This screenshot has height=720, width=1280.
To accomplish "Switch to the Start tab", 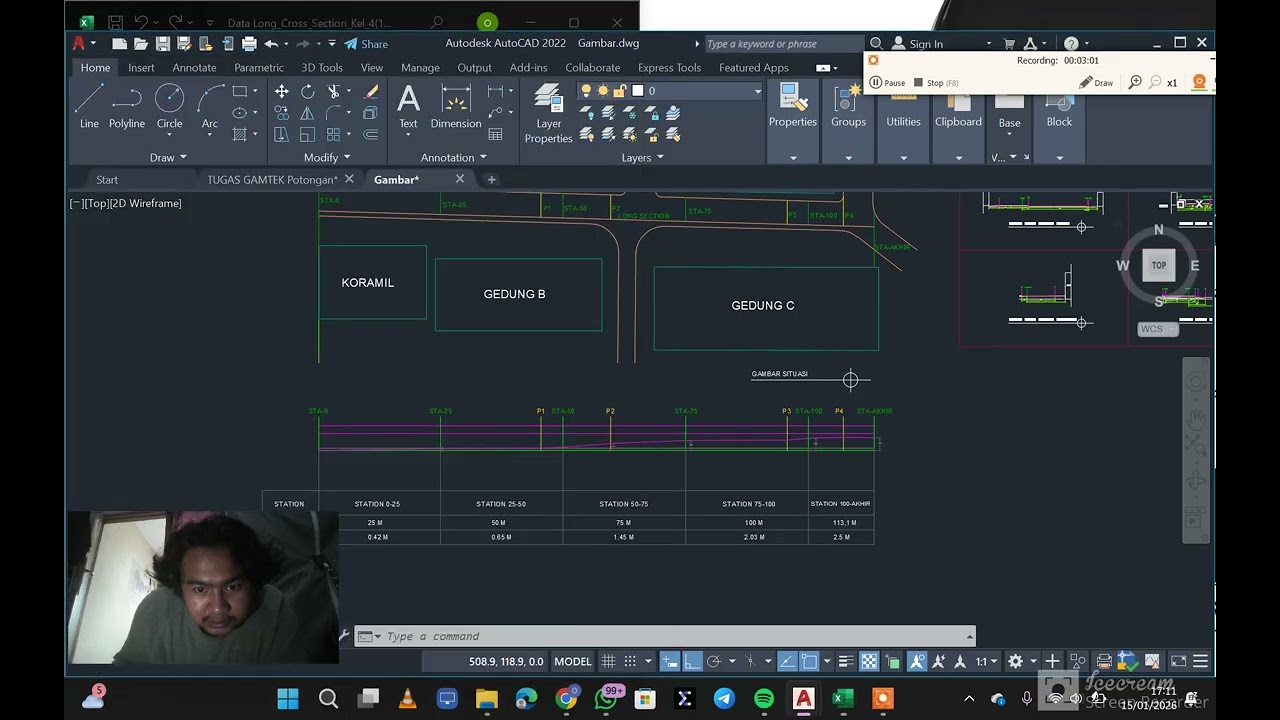I will (107, 180).
